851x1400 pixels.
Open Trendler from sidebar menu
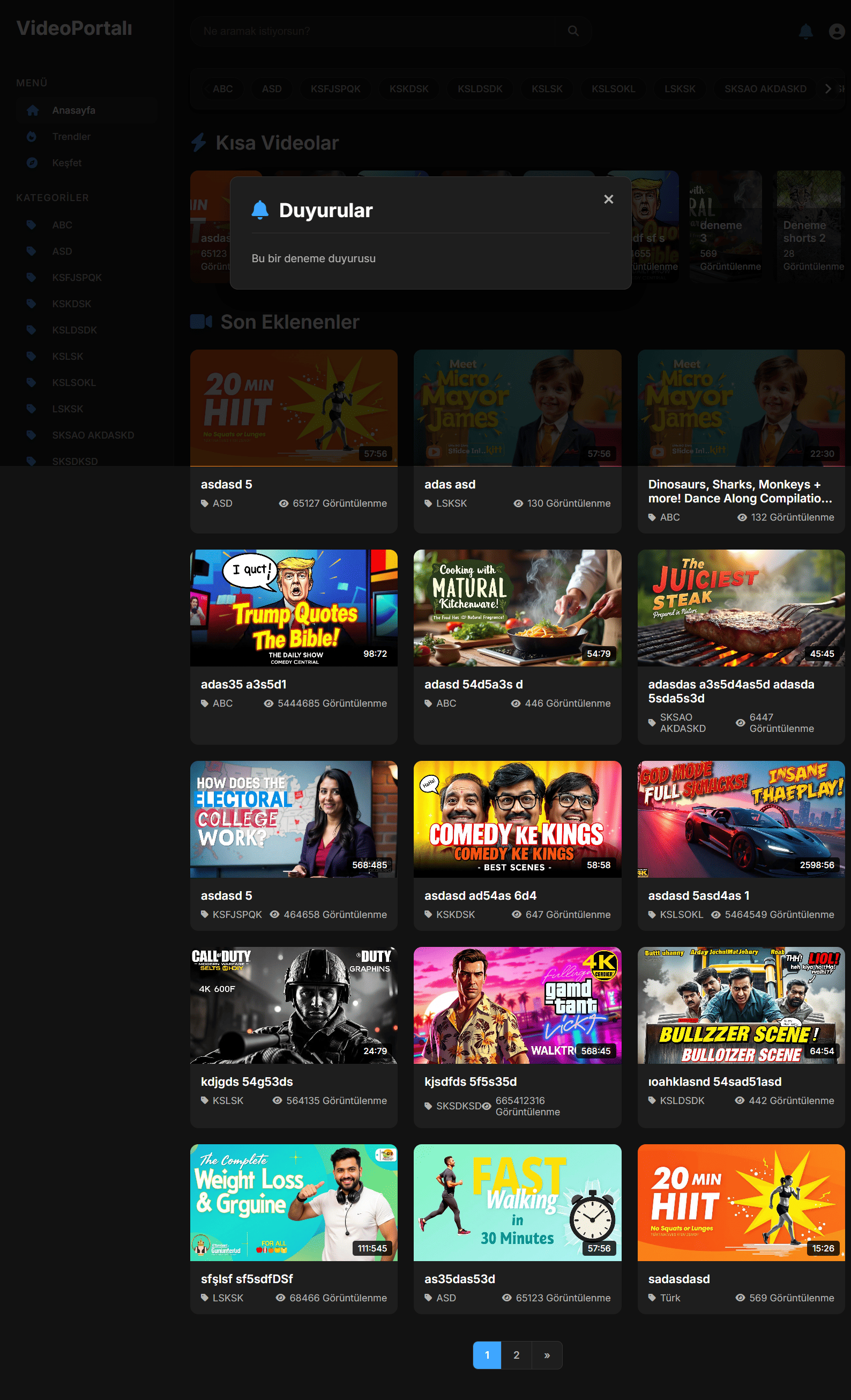[87, 136]
